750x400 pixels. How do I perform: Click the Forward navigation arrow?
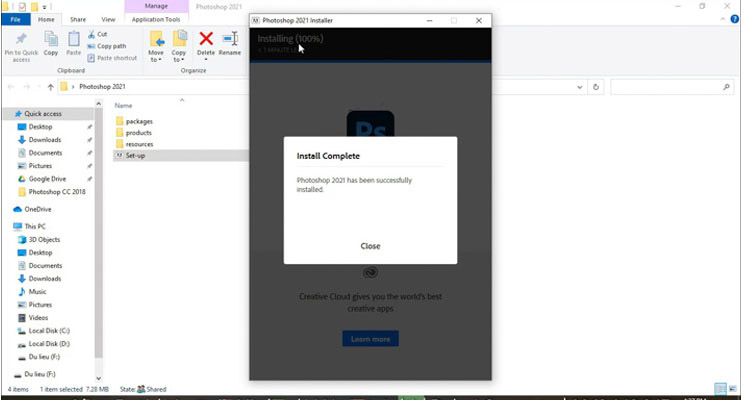point(27,87)
